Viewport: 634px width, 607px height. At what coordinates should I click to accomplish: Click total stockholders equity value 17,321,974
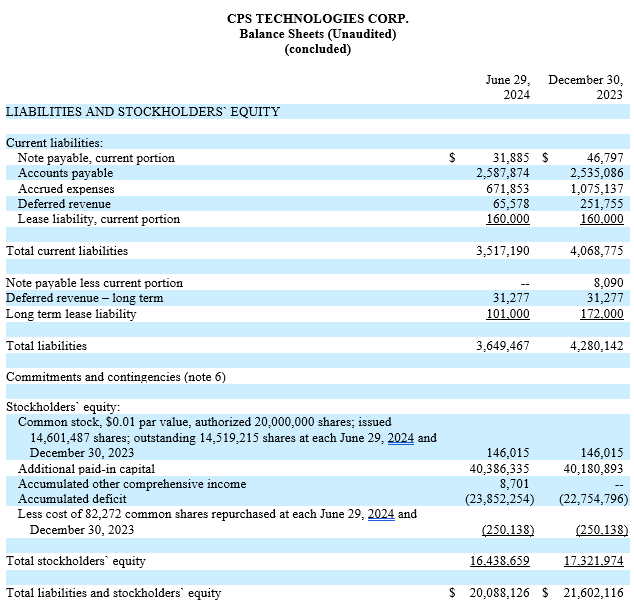(594, 561)
